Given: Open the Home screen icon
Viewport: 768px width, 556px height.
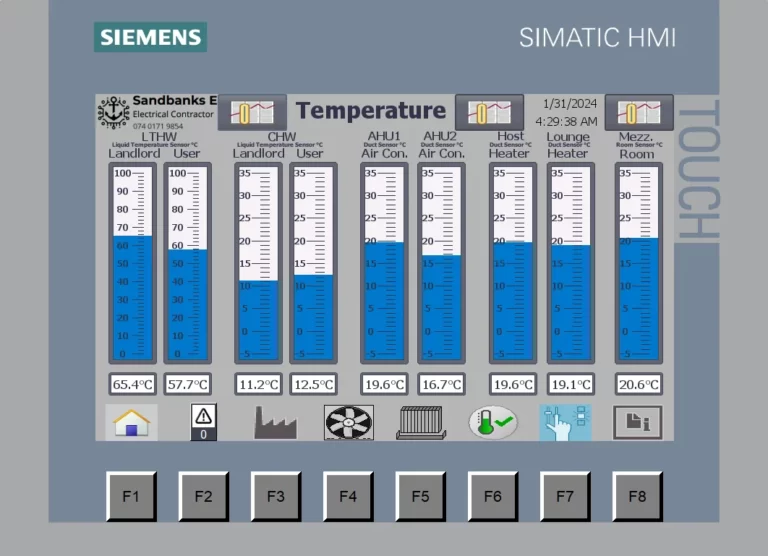Looking at the screenshot, I should (x=131, y=422).
